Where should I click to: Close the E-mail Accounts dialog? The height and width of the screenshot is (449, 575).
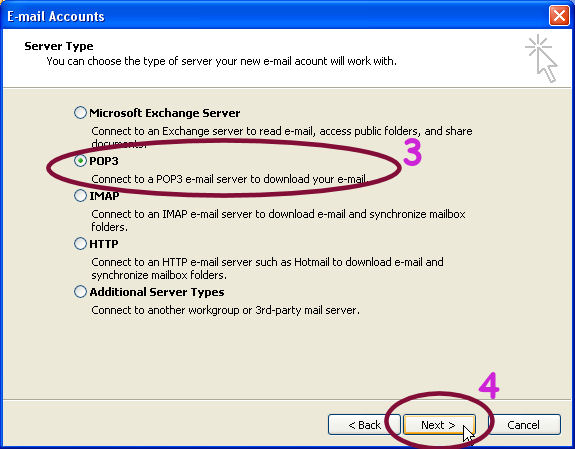pyautogui.click(x=559, y=16)
